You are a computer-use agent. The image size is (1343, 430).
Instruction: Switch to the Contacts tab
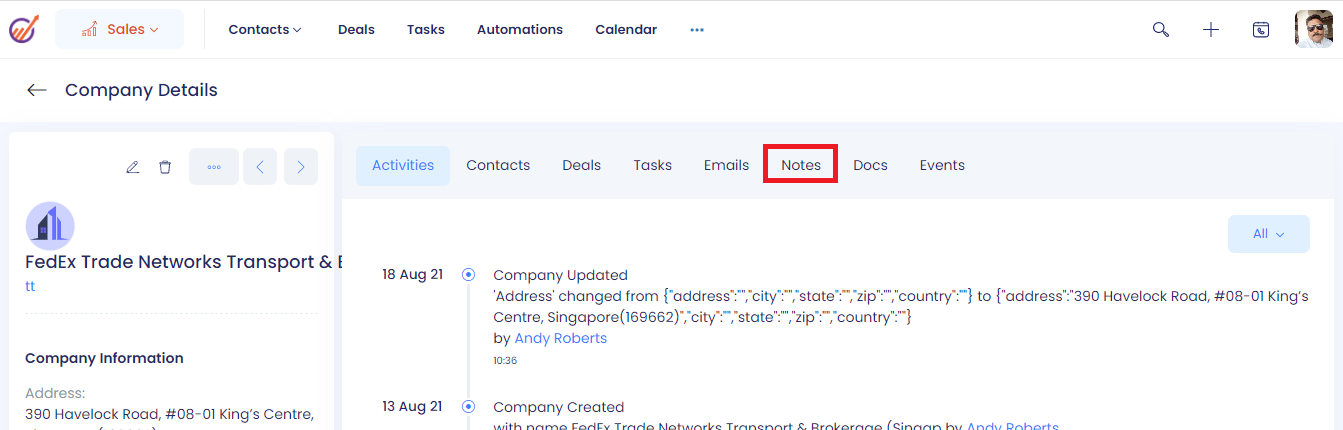coord(498,165)
